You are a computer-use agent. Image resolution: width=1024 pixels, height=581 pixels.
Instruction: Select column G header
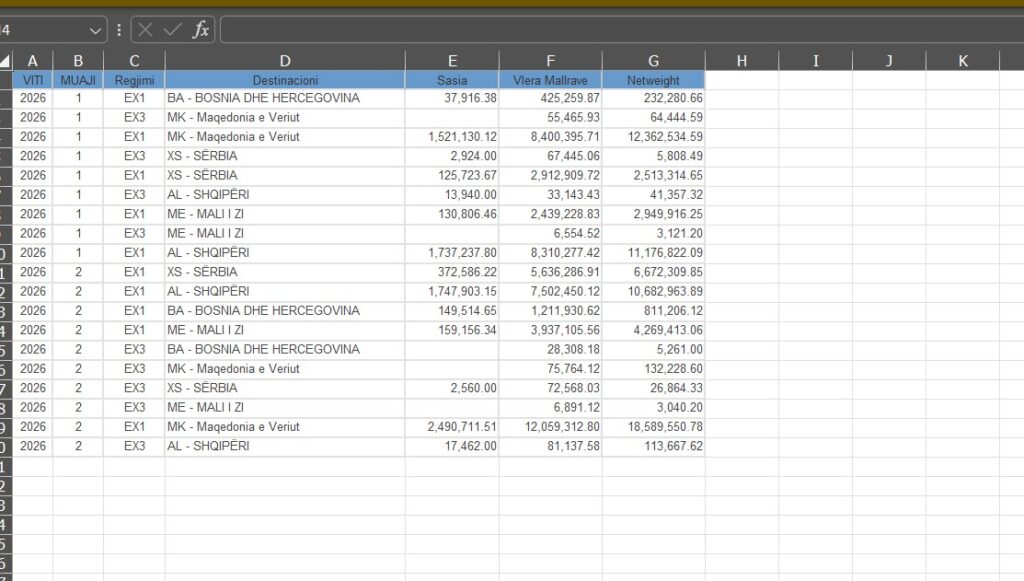[x=653, y=61]
